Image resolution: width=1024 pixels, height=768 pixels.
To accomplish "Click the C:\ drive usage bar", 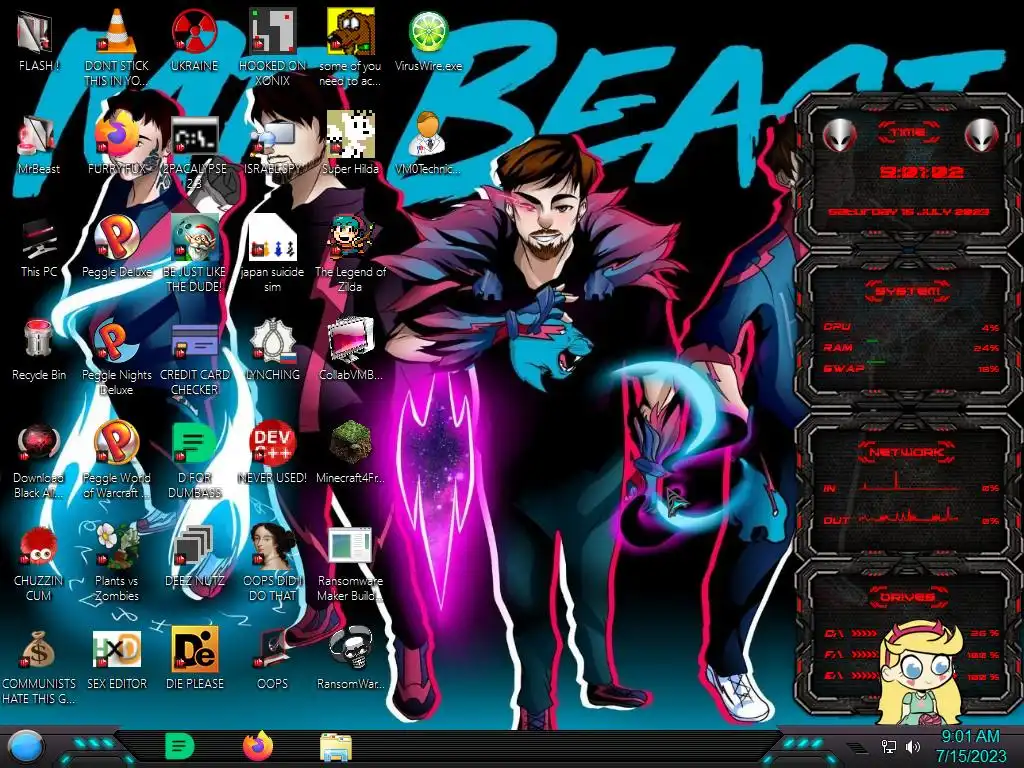I will 865,633.
